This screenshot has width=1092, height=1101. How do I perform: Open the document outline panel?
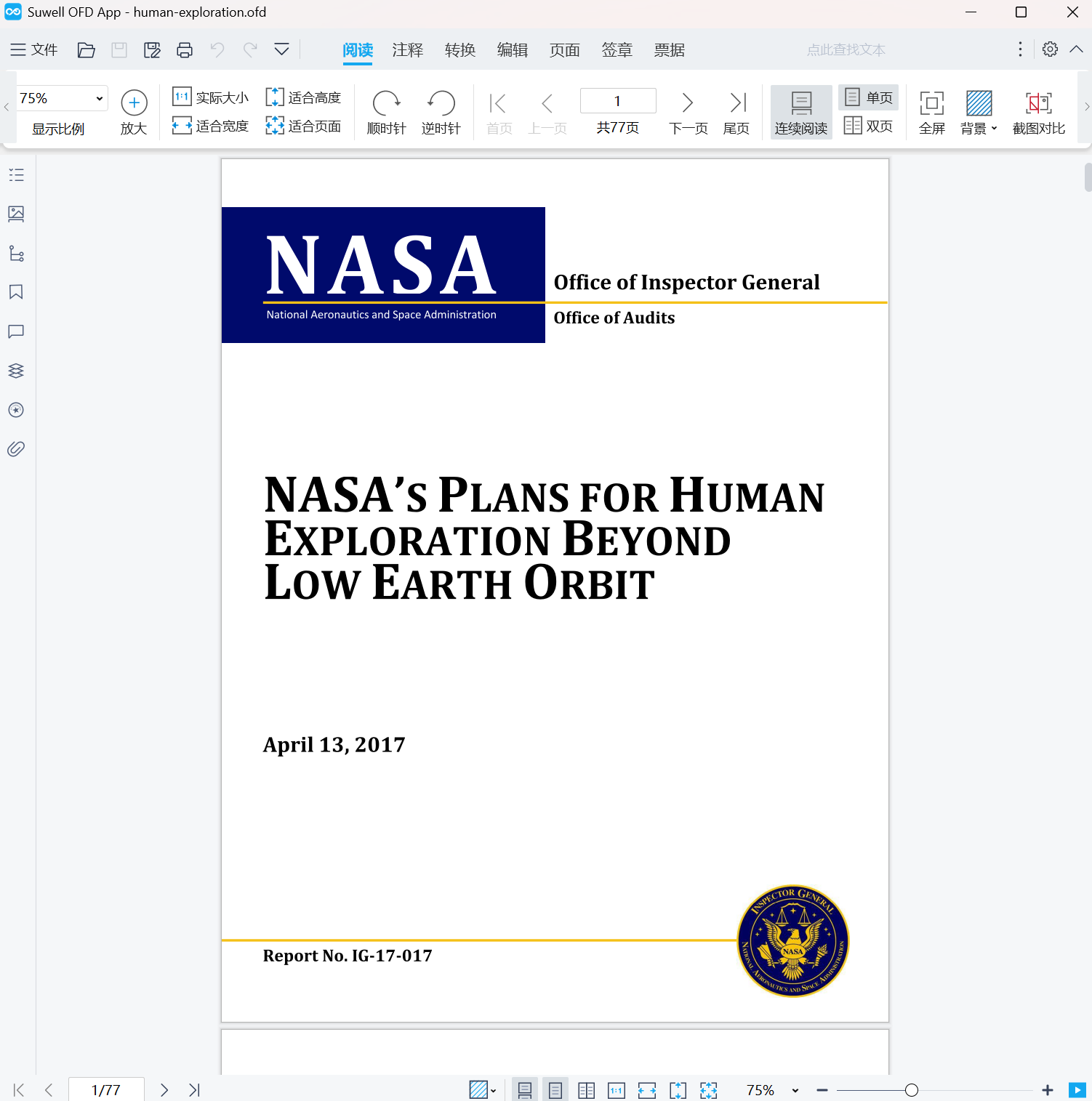16,174
